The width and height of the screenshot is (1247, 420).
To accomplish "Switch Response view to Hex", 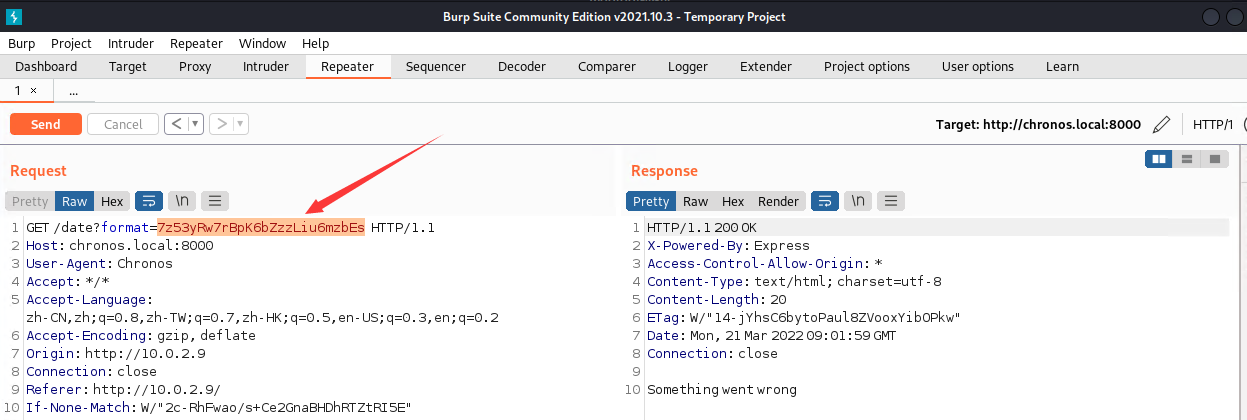I will click(x=733, y=201).
